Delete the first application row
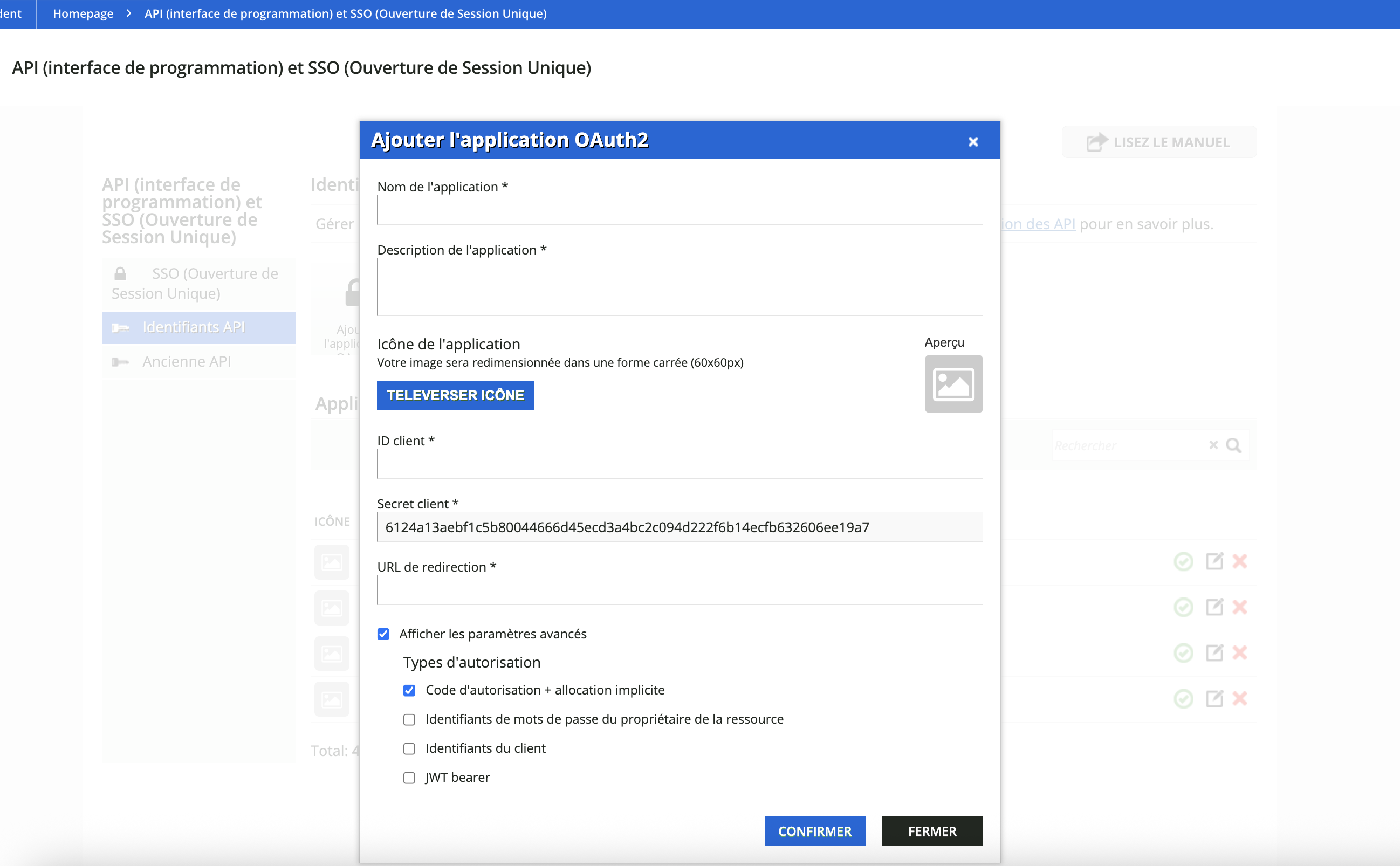The image size is (1400, 866). (x=1240, y=561)
